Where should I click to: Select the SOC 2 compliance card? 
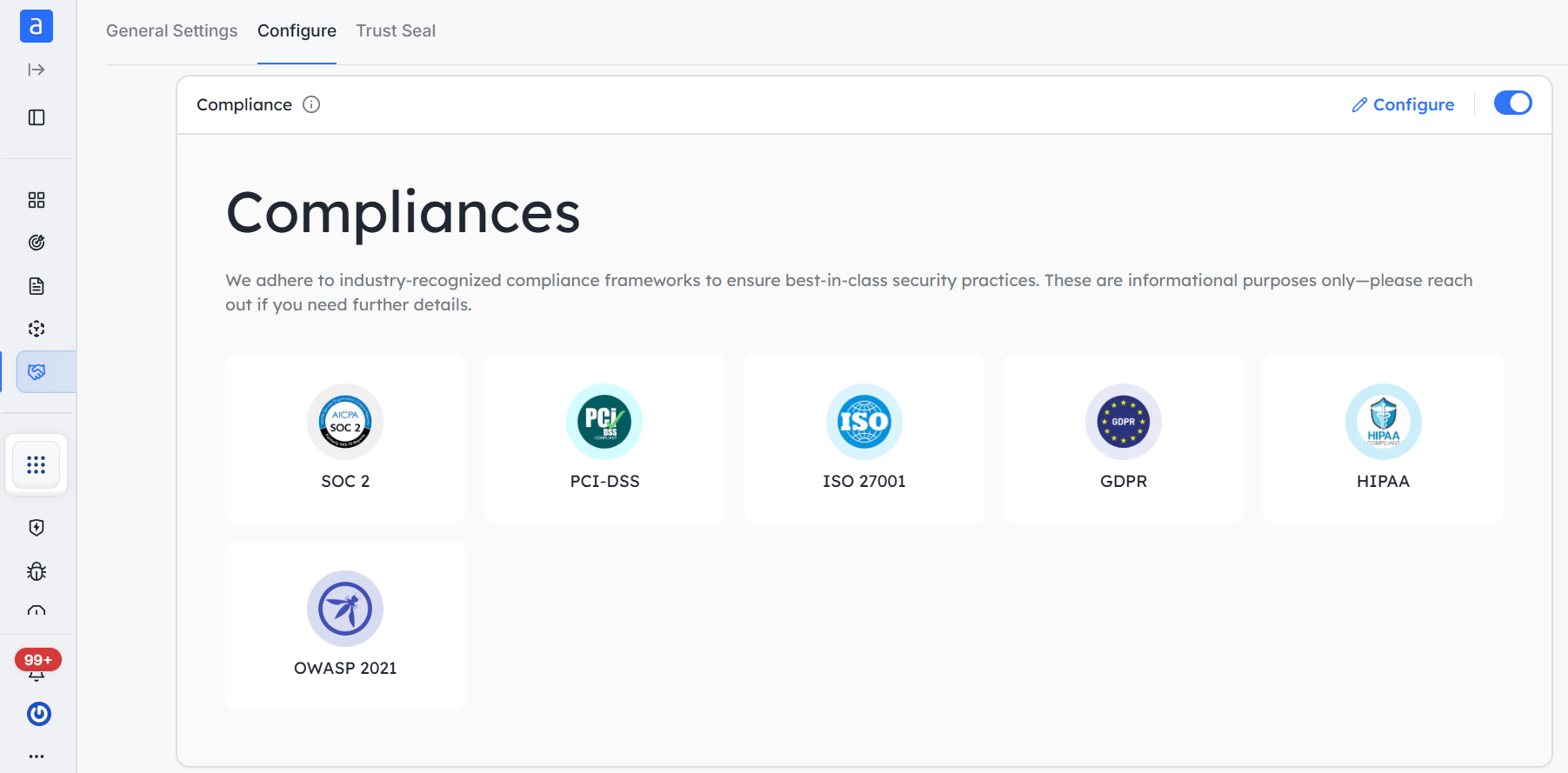point(345,438)
